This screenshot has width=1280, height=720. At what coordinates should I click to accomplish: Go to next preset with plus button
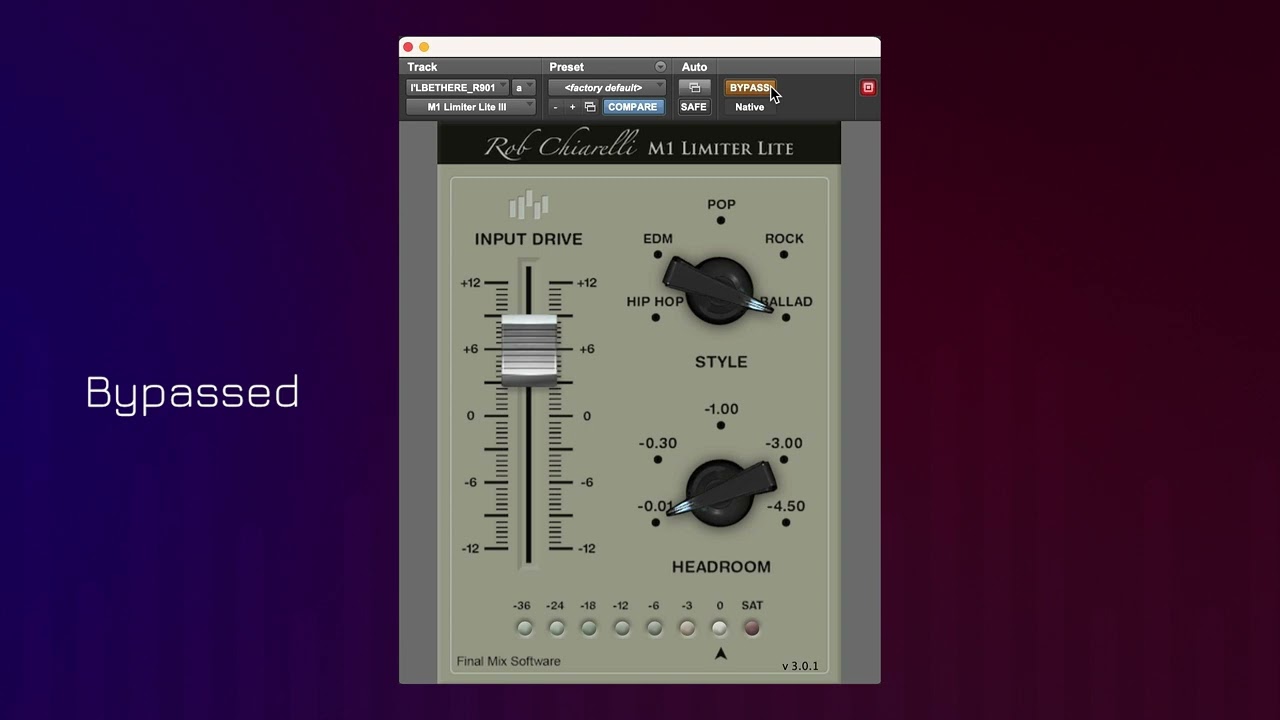pyautogui.click(x=573, y=107)
